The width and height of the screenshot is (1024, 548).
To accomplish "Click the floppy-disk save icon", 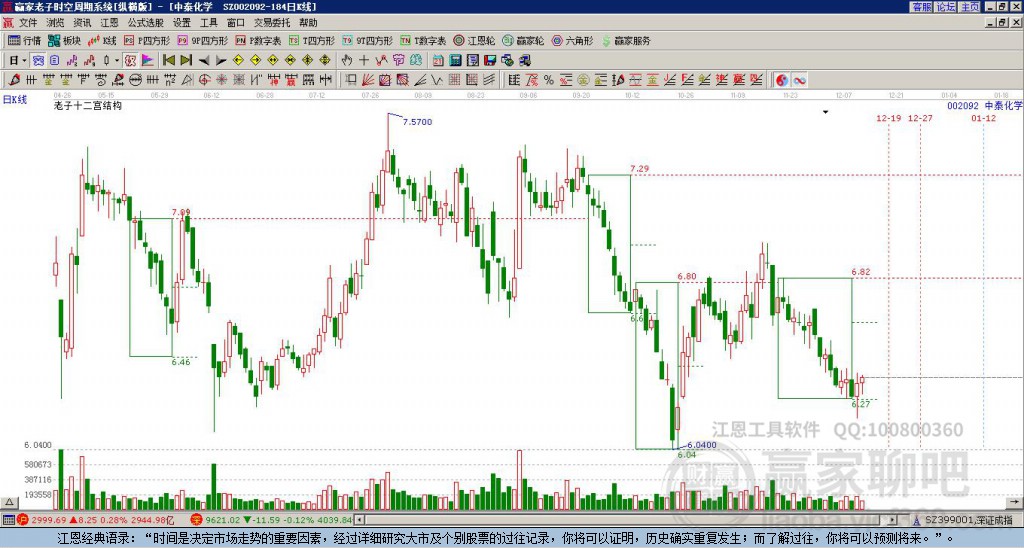I will 490,61.
